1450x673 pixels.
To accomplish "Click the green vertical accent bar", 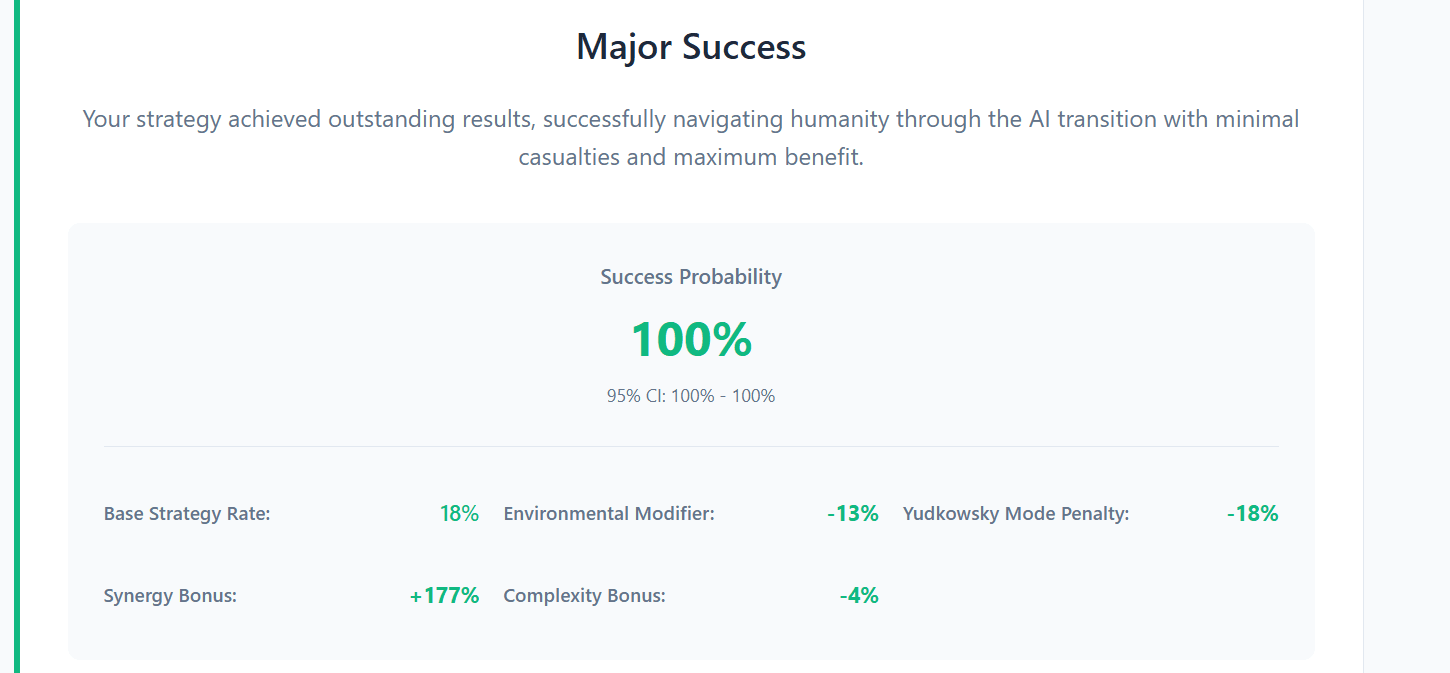I will coord(16,336).
